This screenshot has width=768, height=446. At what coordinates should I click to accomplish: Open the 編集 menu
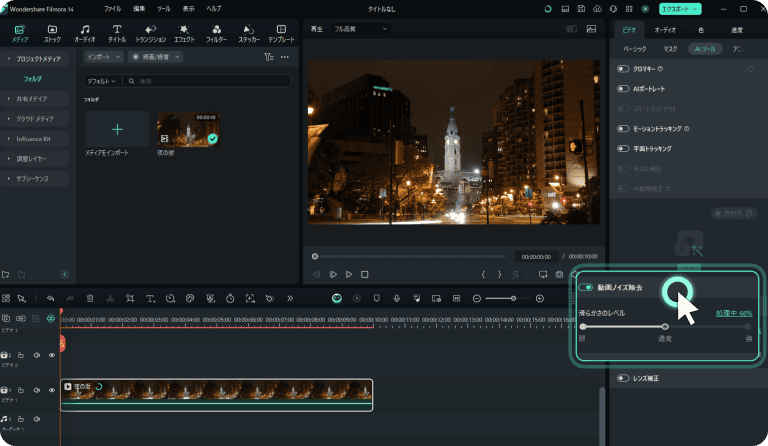(x=139, y=9)
